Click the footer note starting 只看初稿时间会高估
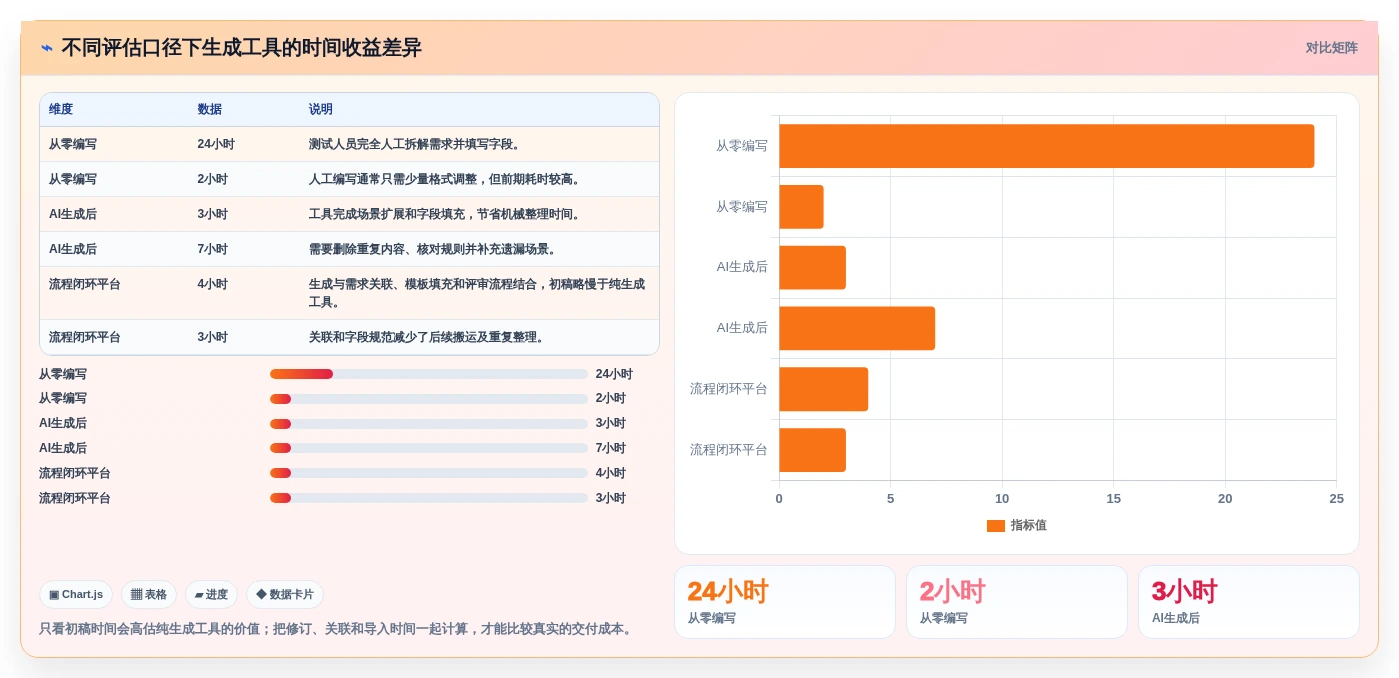This screenshot has width=1399, height=678. (337, 629)
